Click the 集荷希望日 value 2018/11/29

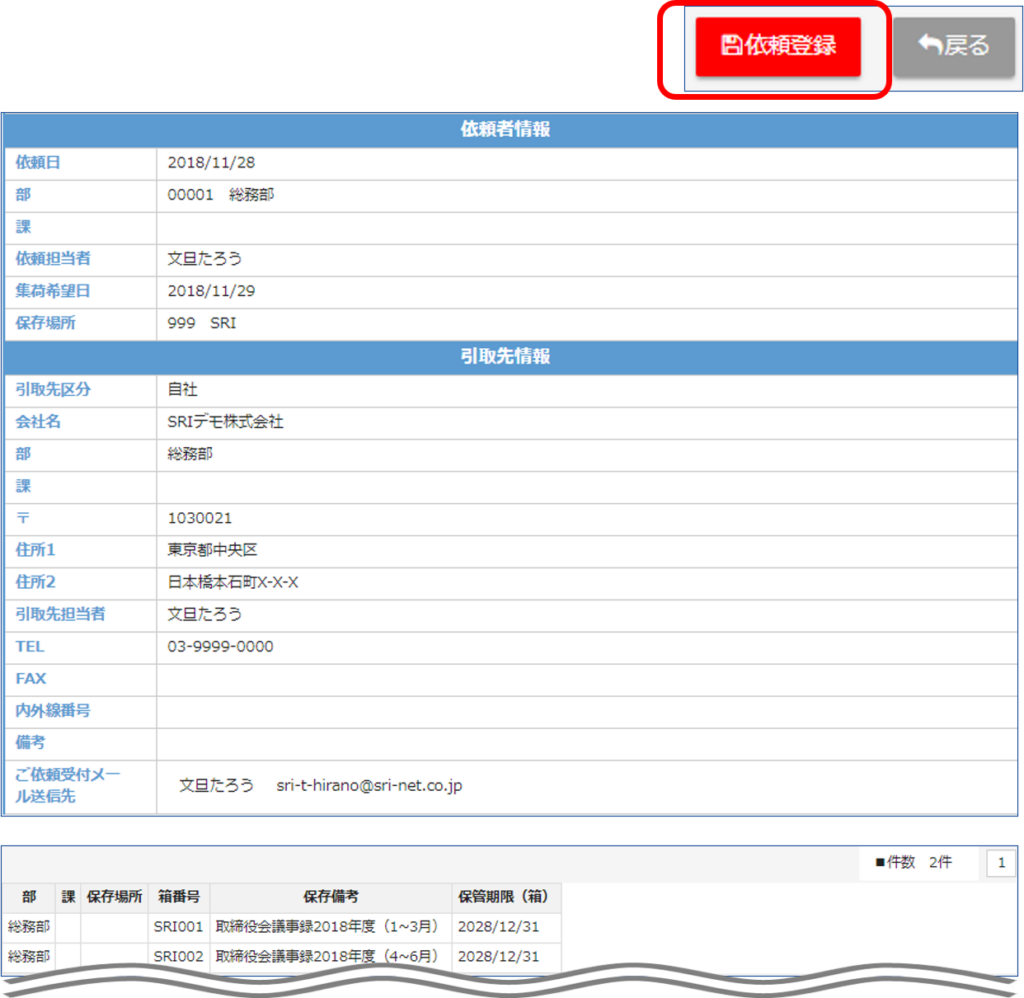click(x=211, y=291)
